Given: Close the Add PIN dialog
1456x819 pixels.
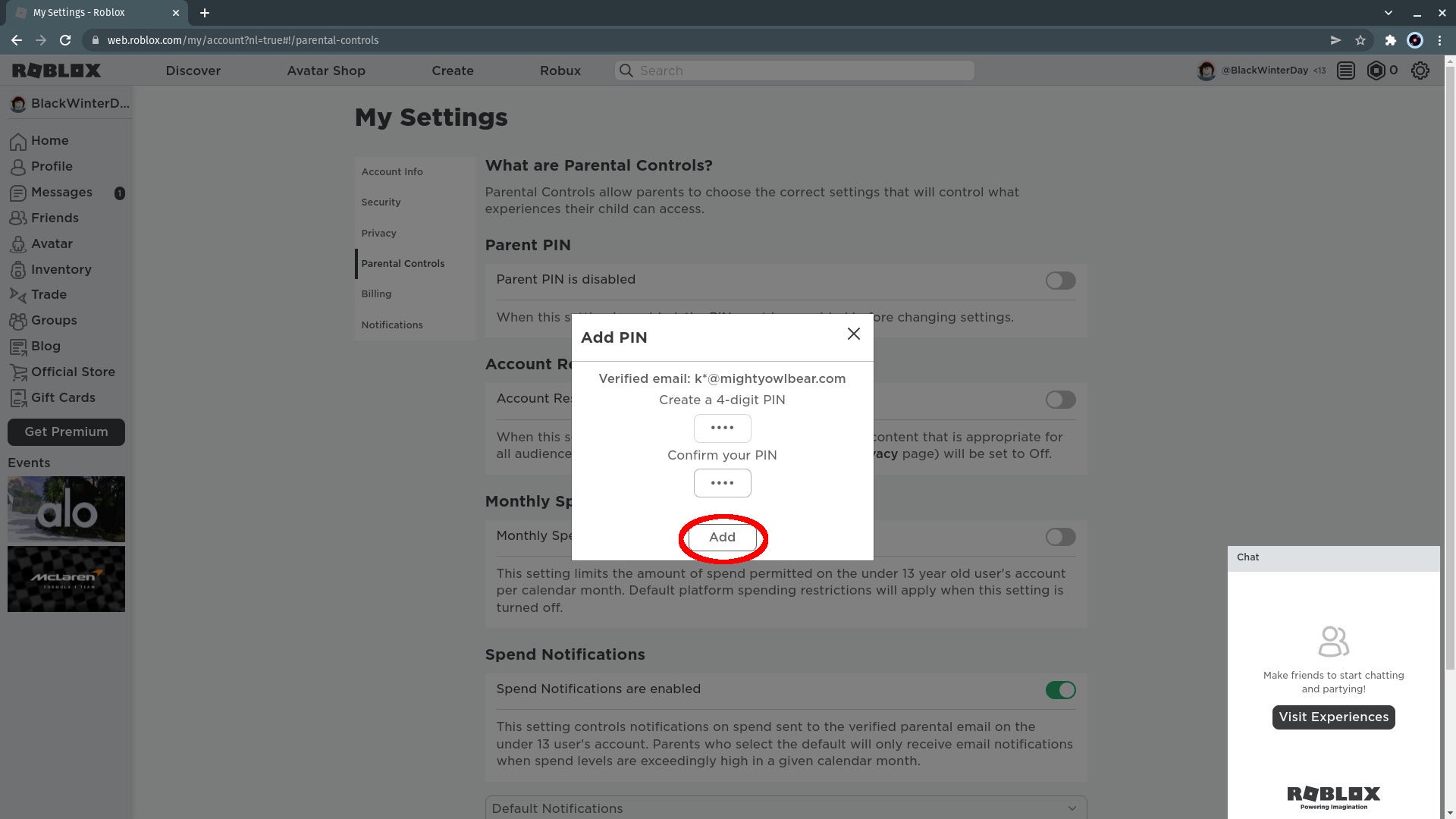Looking at the screenshot, I should click(854, 334).
